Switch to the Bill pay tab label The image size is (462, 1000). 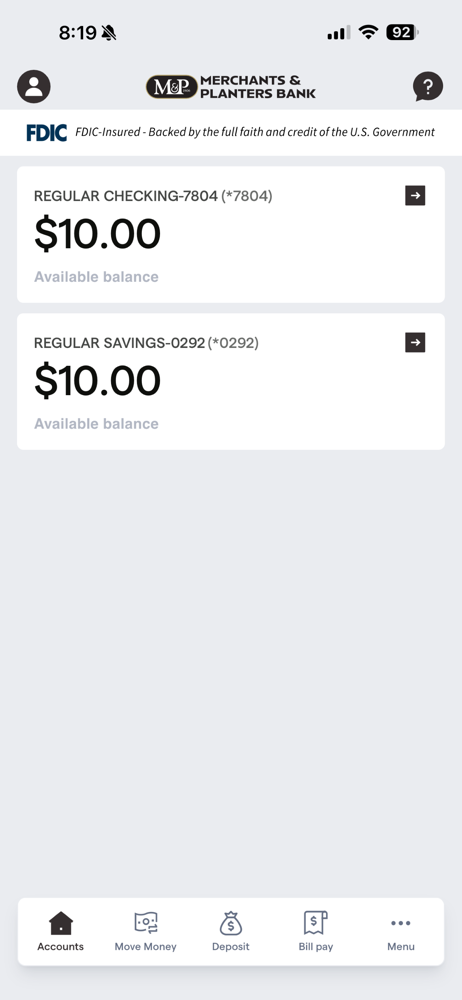click(315, 946)
